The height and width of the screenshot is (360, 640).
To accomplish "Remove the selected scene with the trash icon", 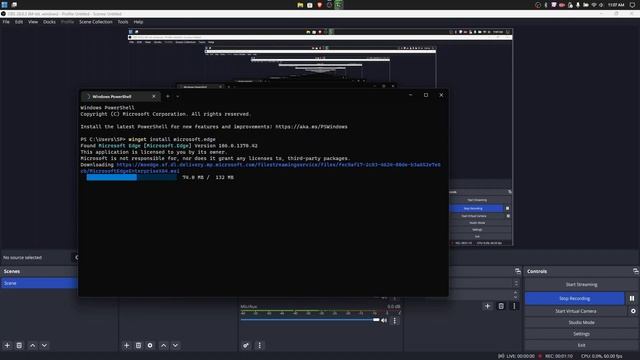I will [19, 345].
